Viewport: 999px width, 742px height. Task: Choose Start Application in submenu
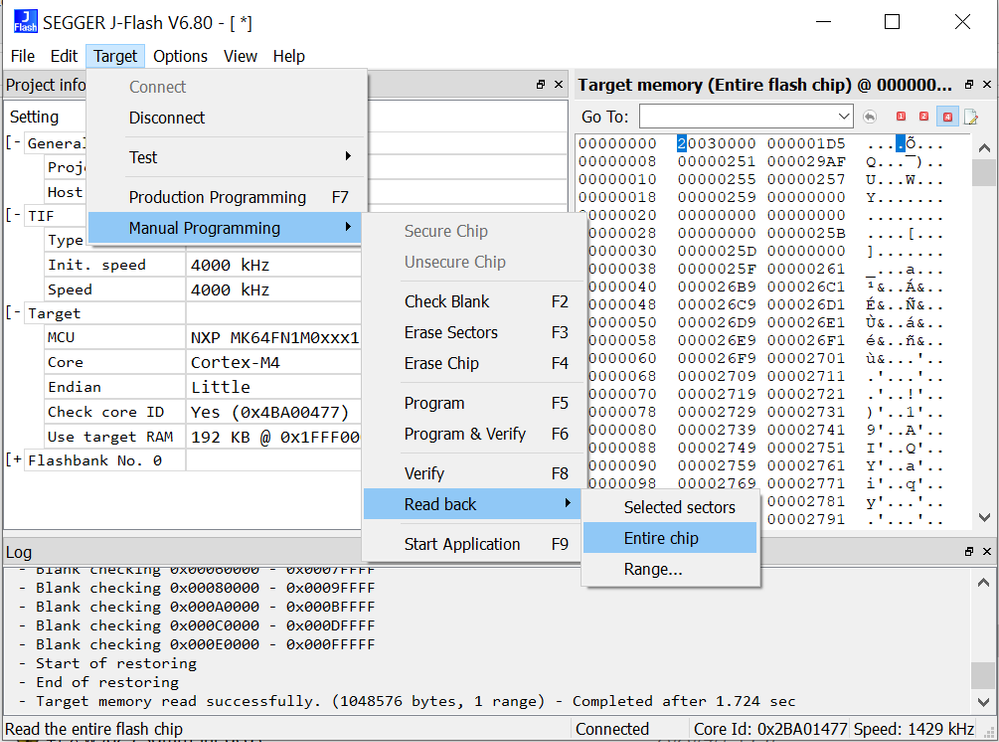pyautogui.click(x=473, y=544)
